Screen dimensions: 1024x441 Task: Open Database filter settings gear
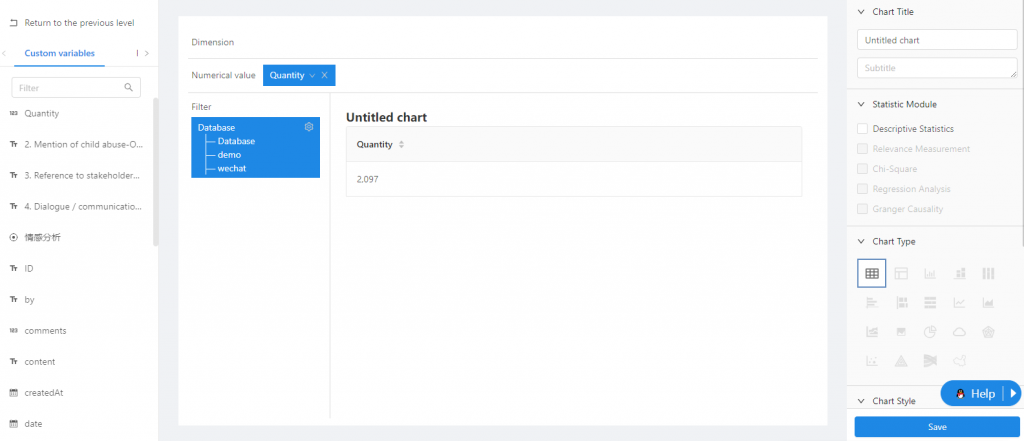coord(309,127)
